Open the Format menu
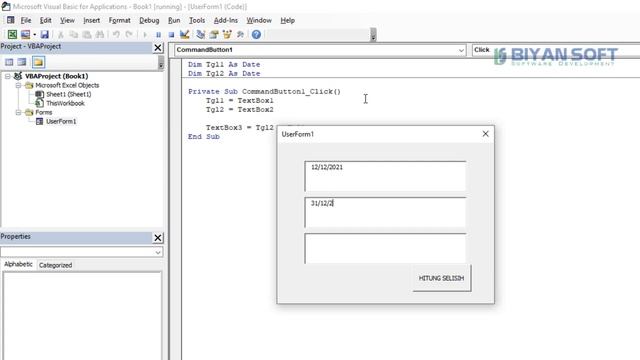This screenshot has width=640, height=360. [x=120, y=20]
